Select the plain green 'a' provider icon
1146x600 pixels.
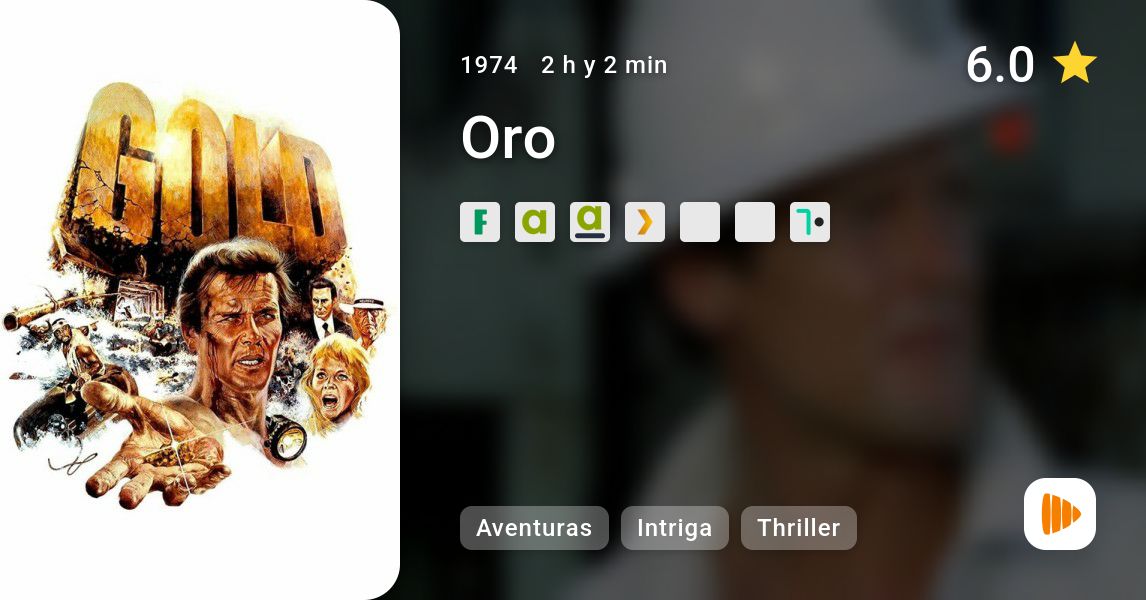click(535, 222)
